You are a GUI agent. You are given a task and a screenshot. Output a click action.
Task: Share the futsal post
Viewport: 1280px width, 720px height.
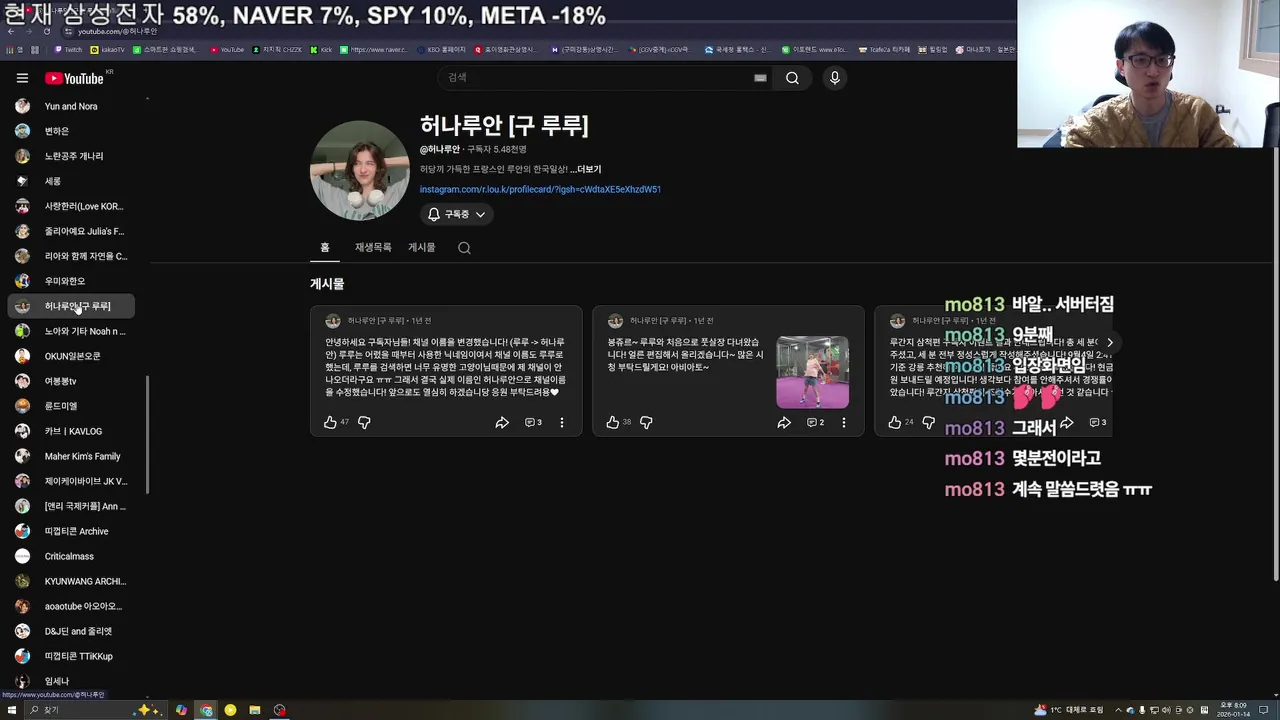[784, 423]
